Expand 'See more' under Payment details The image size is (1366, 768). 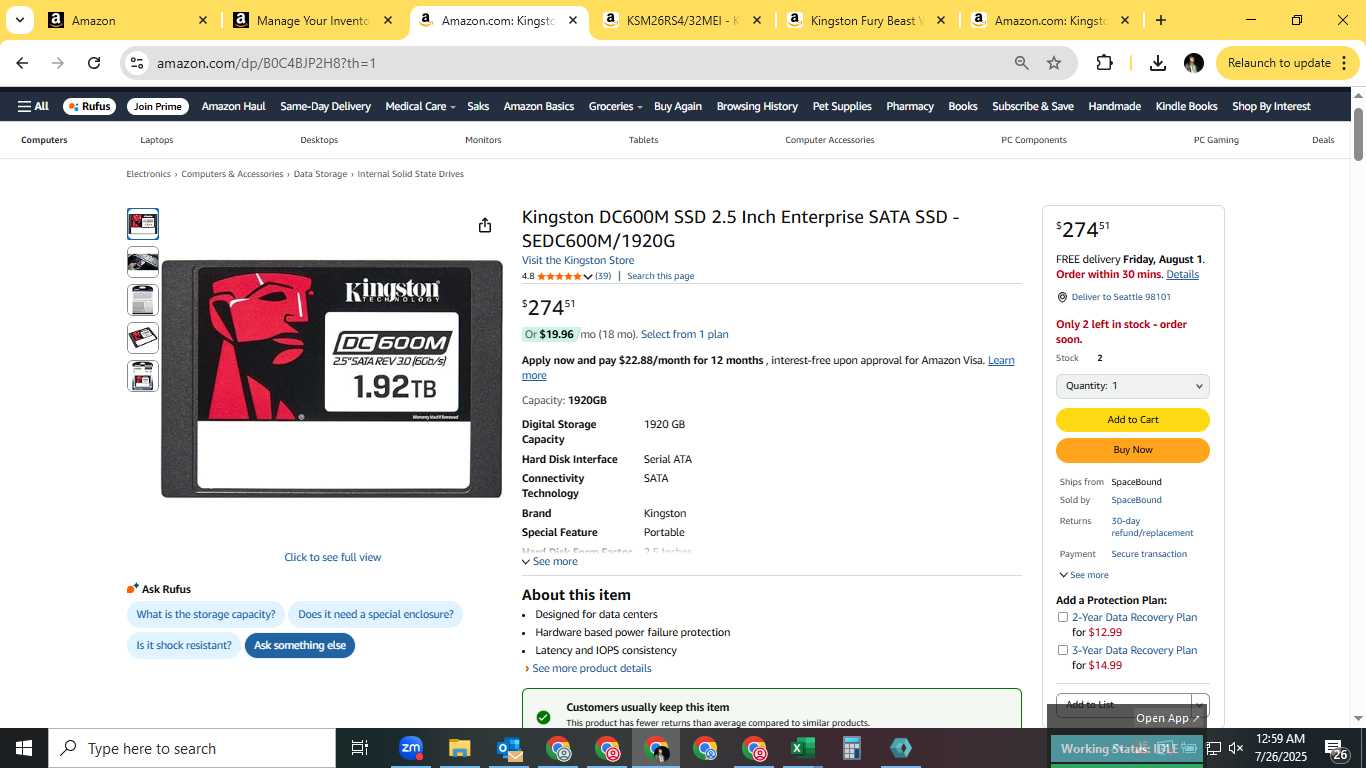pyautogui.click(x=1083, y=575)
